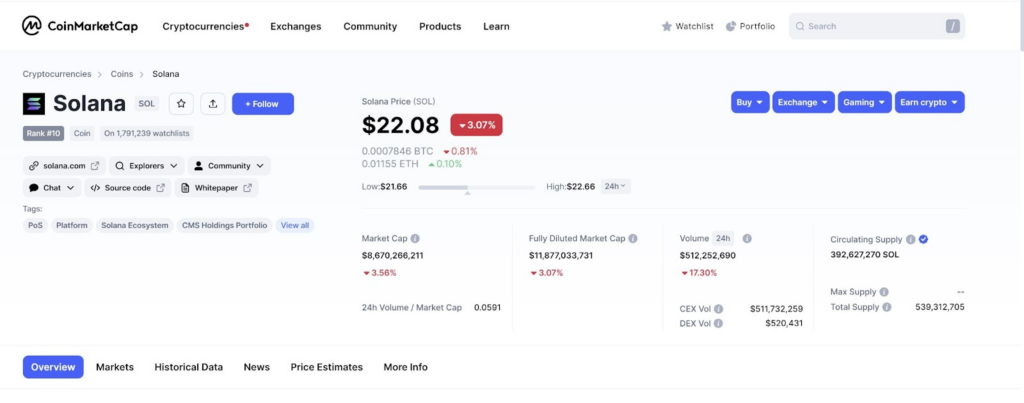Image resolution: width=1024 pixels, height=403 pixels.
Task: Click the red 3.07% price change badge
Action: (x=477, y=125)
